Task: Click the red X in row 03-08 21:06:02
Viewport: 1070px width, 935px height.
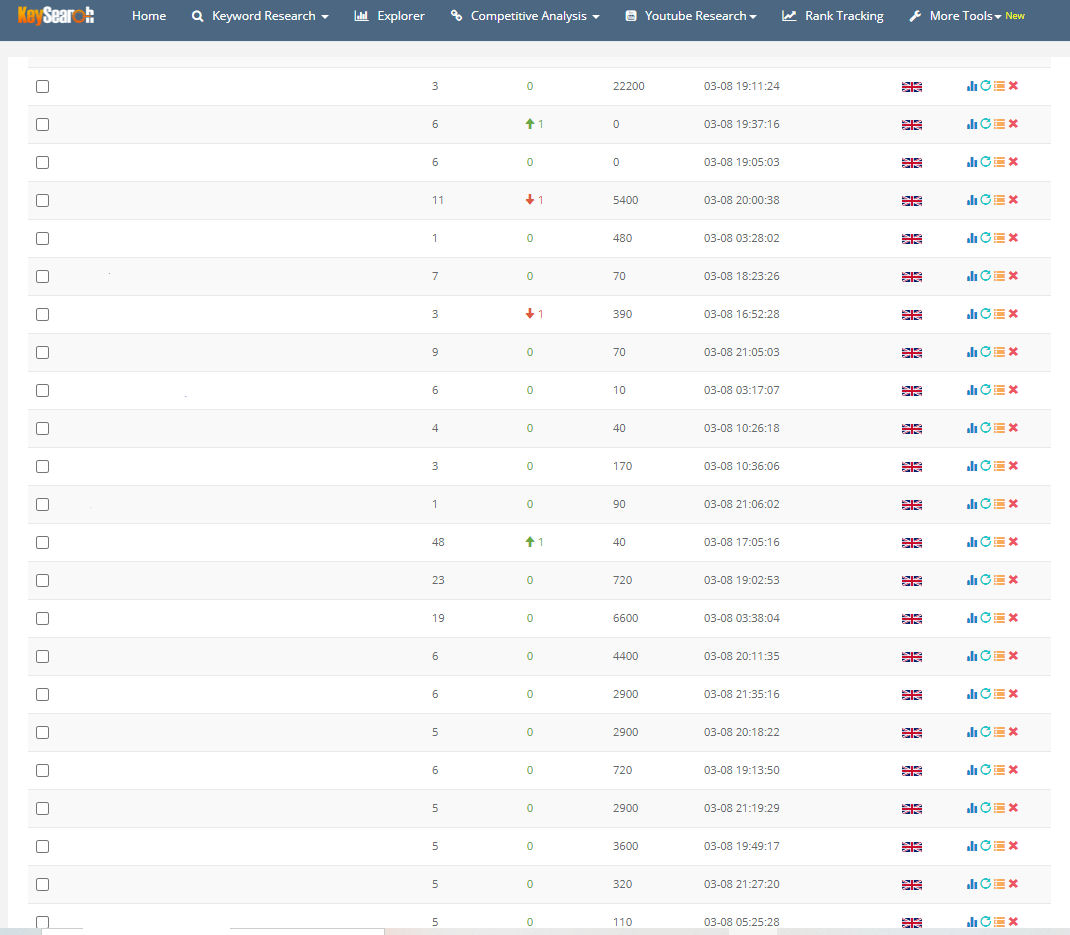Action: click(x=1013, y=504)
